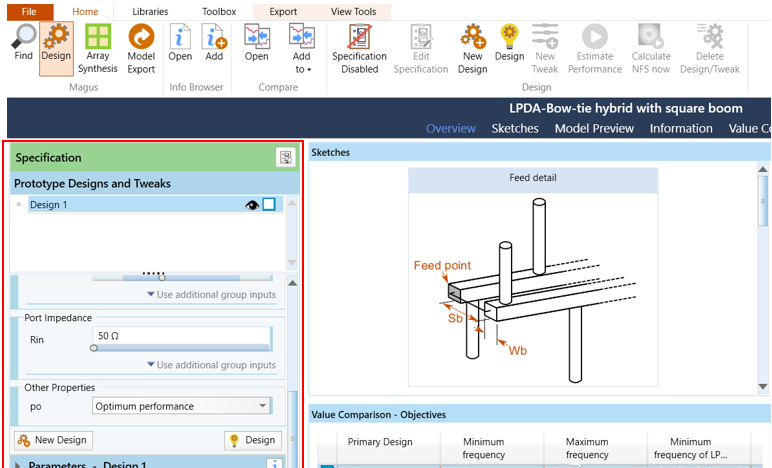Open the Add to compare dropdown

tap(302, 49)
